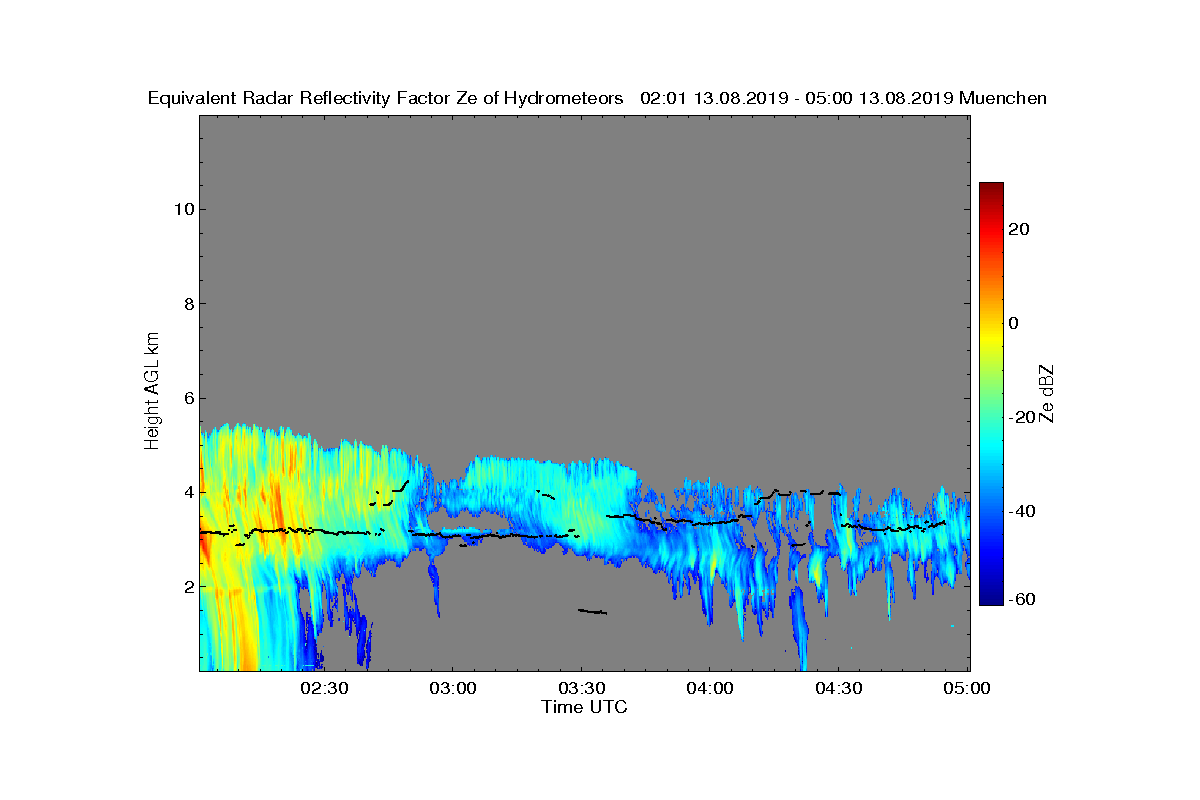Click the 03:30 time tick label
Screen dimensions: 1200x800
(581, 688)
